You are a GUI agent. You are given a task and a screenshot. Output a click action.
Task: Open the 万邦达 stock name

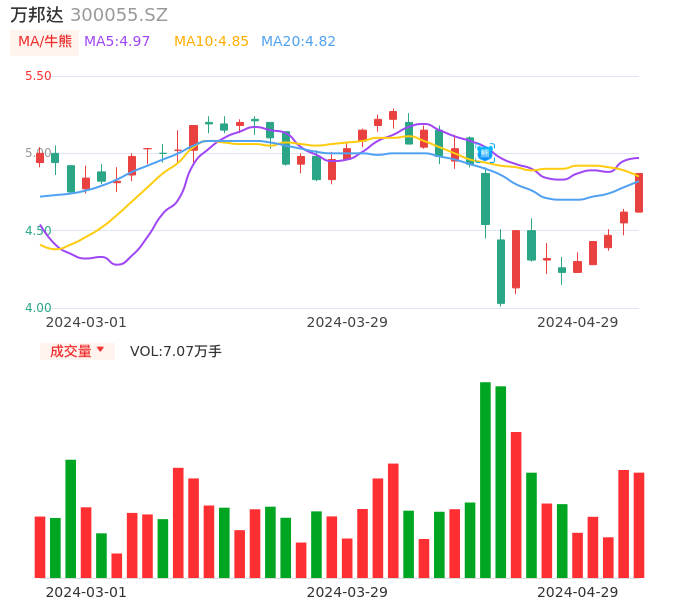point(37,15)
